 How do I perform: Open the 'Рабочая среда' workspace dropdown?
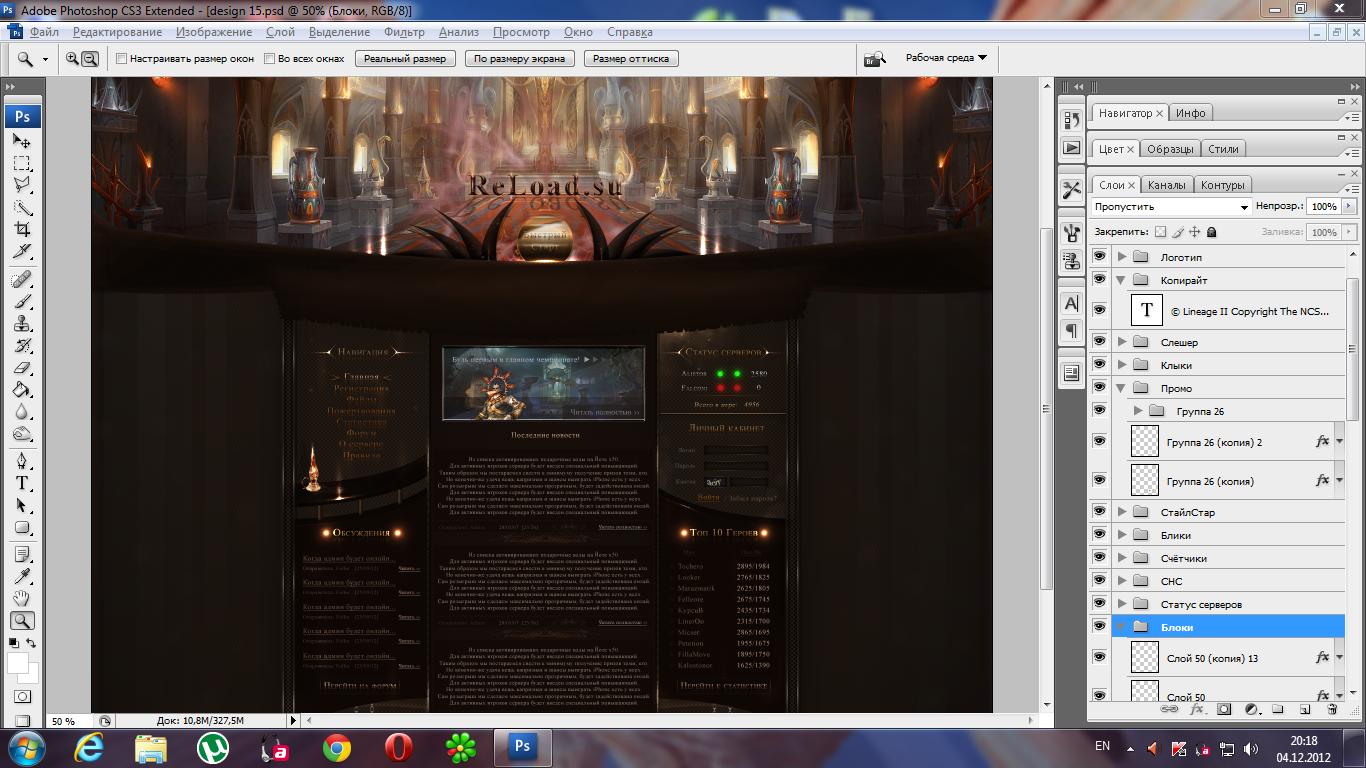(946, 58)
